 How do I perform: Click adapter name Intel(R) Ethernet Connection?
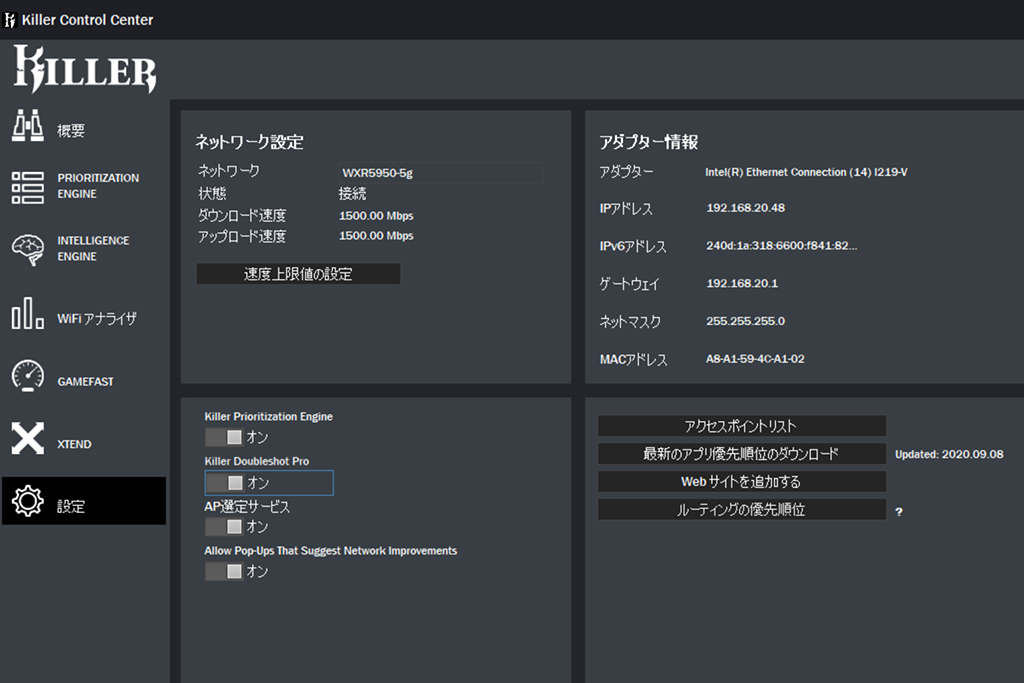(x=806, y=172)
